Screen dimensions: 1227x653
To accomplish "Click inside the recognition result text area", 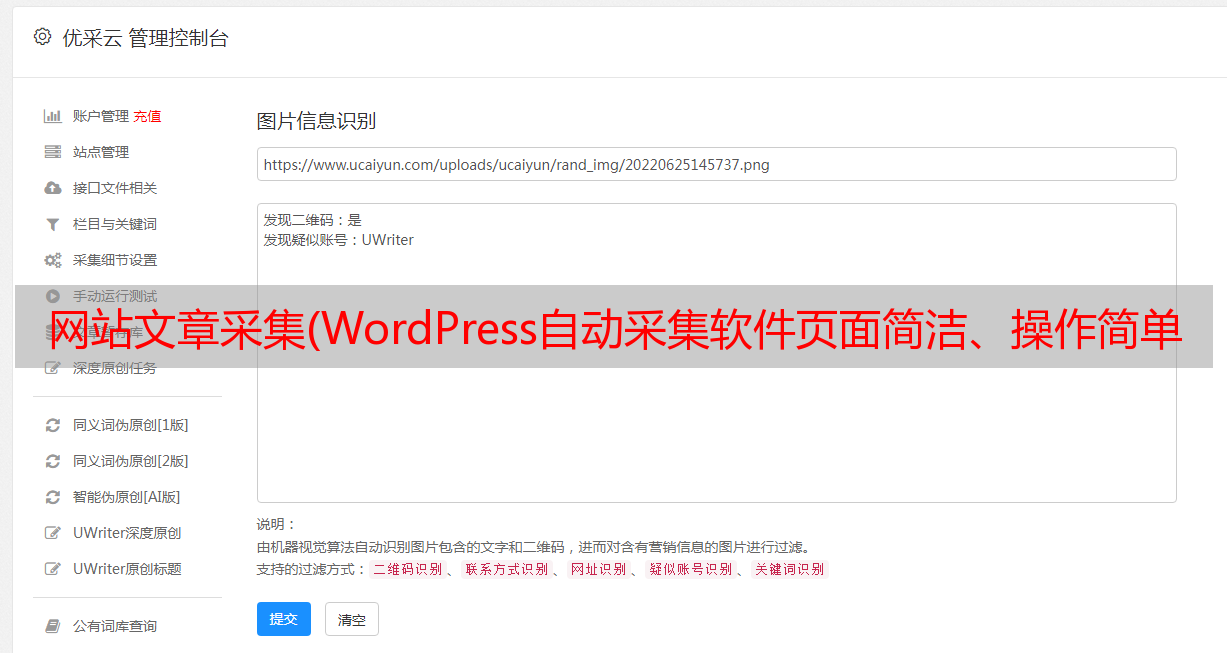I will point(716,352).
